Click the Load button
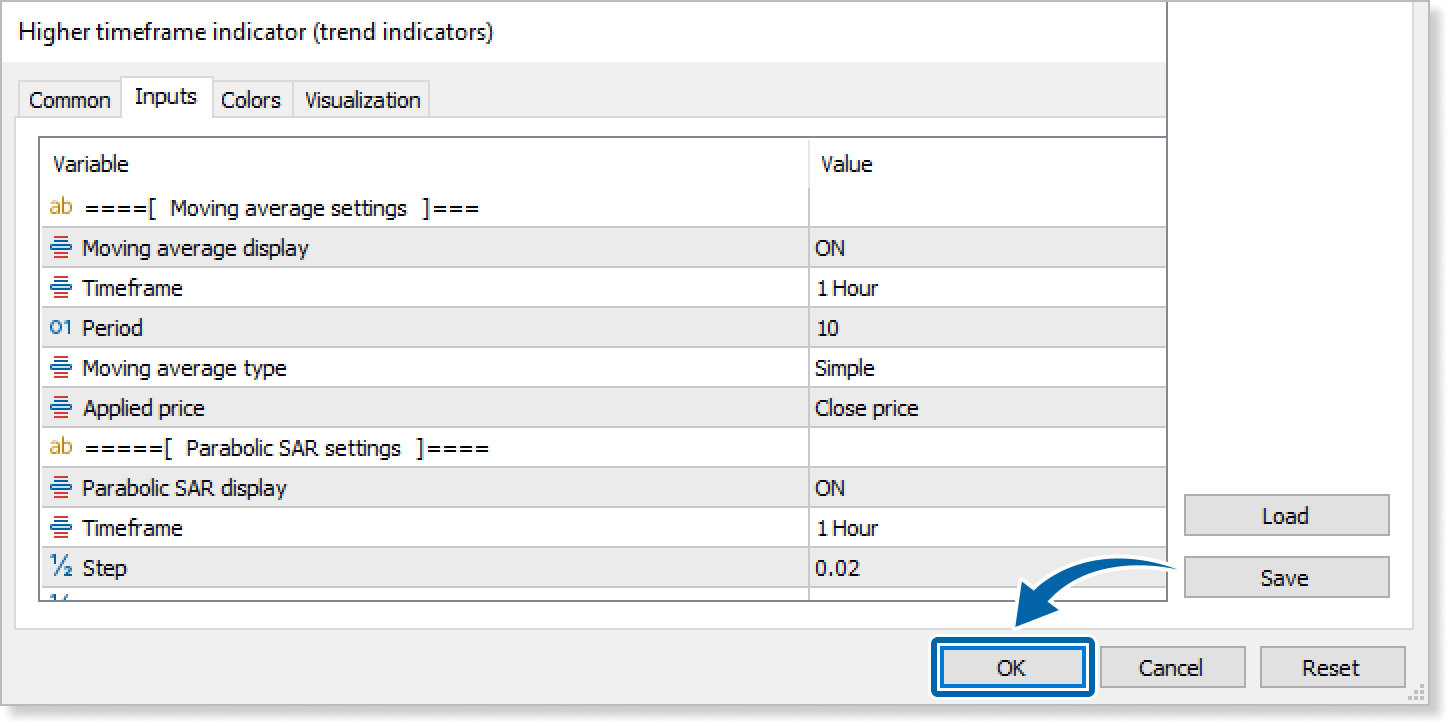 1286,516
